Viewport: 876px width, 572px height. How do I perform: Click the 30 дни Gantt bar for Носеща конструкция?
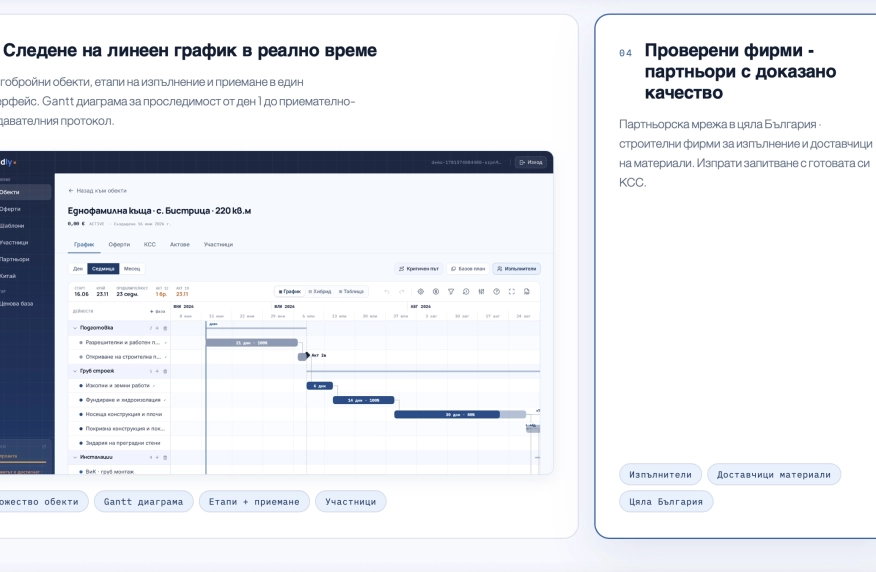[460, 414]
